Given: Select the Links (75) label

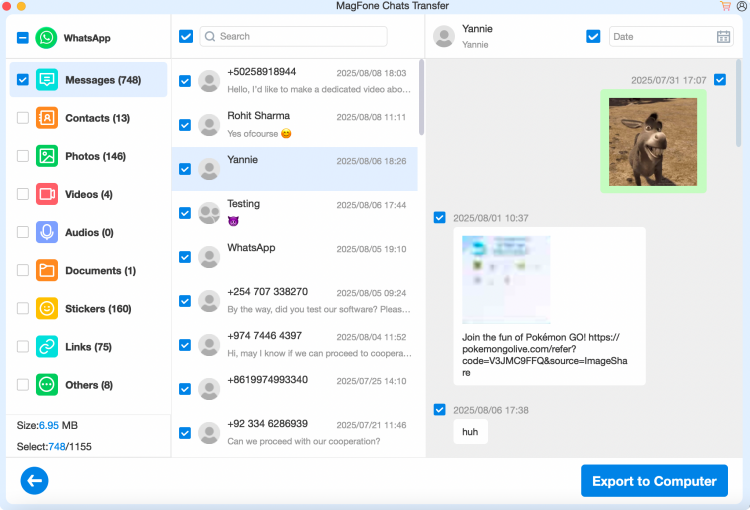Looking at the screenshot, I should 88,347.
